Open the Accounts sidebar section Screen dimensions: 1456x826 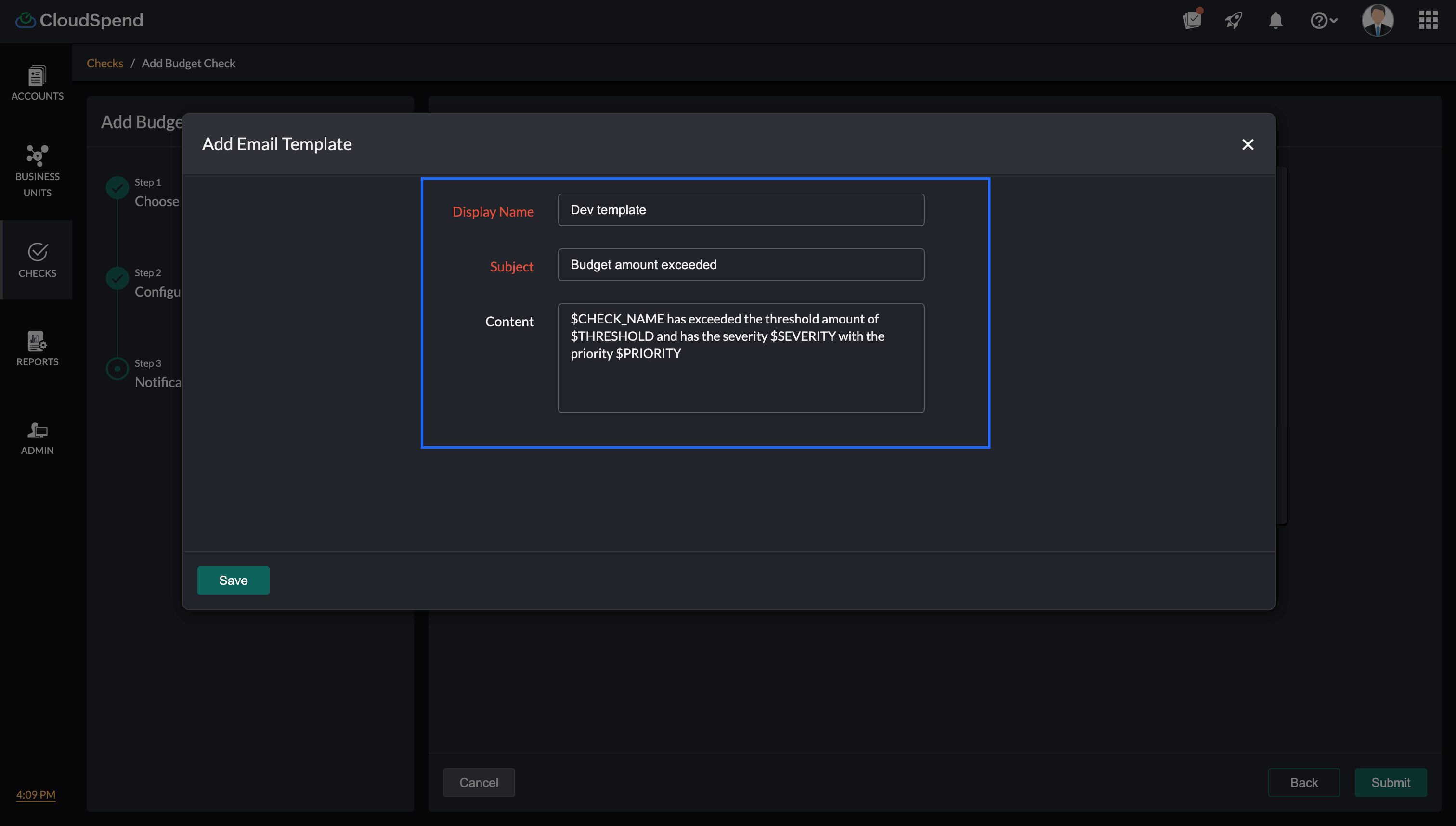pyautogui.click(x=37, y=83)
